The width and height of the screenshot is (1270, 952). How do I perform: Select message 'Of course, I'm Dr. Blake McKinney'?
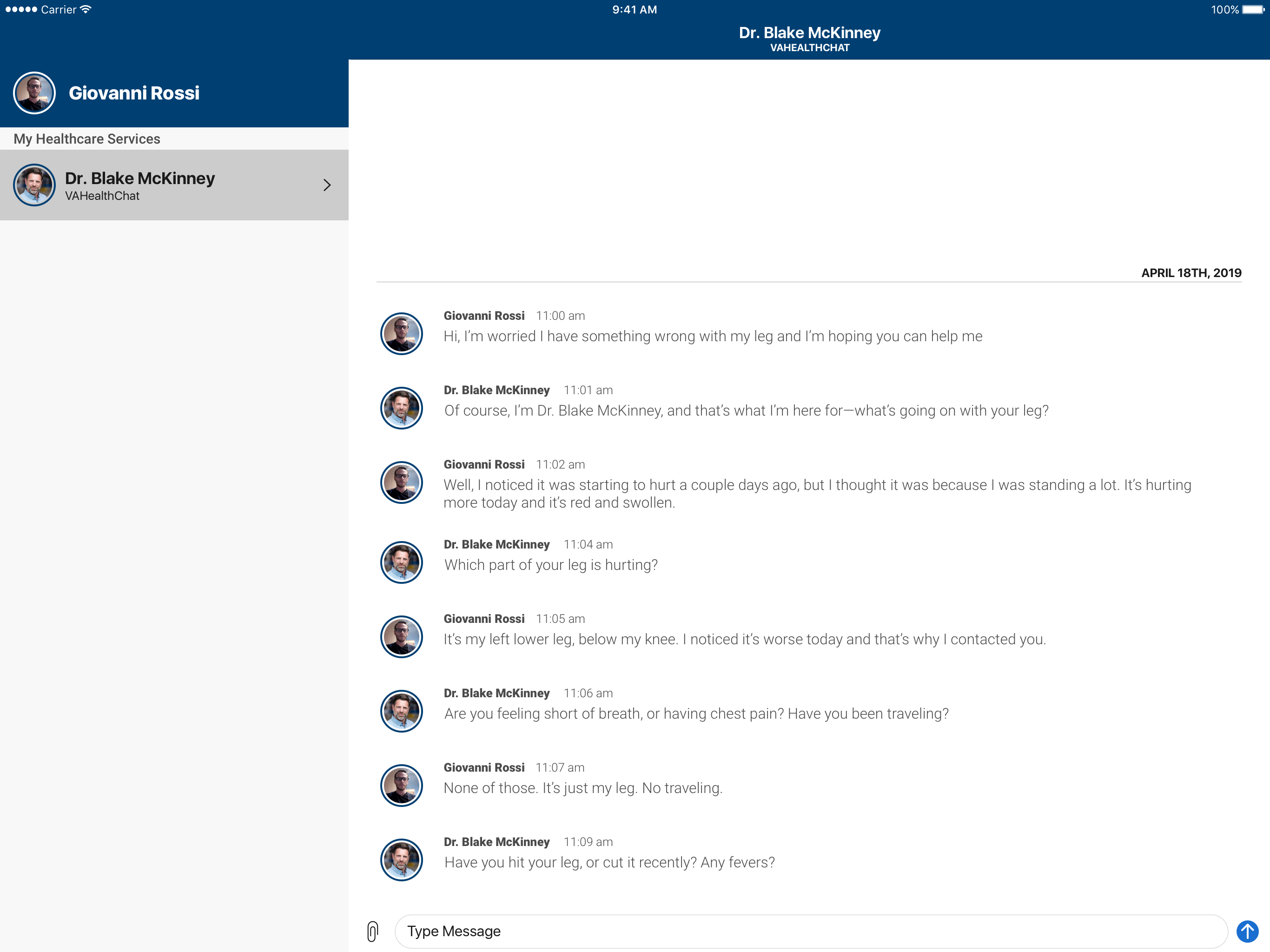pyautogui.click(x=746, y=411)
